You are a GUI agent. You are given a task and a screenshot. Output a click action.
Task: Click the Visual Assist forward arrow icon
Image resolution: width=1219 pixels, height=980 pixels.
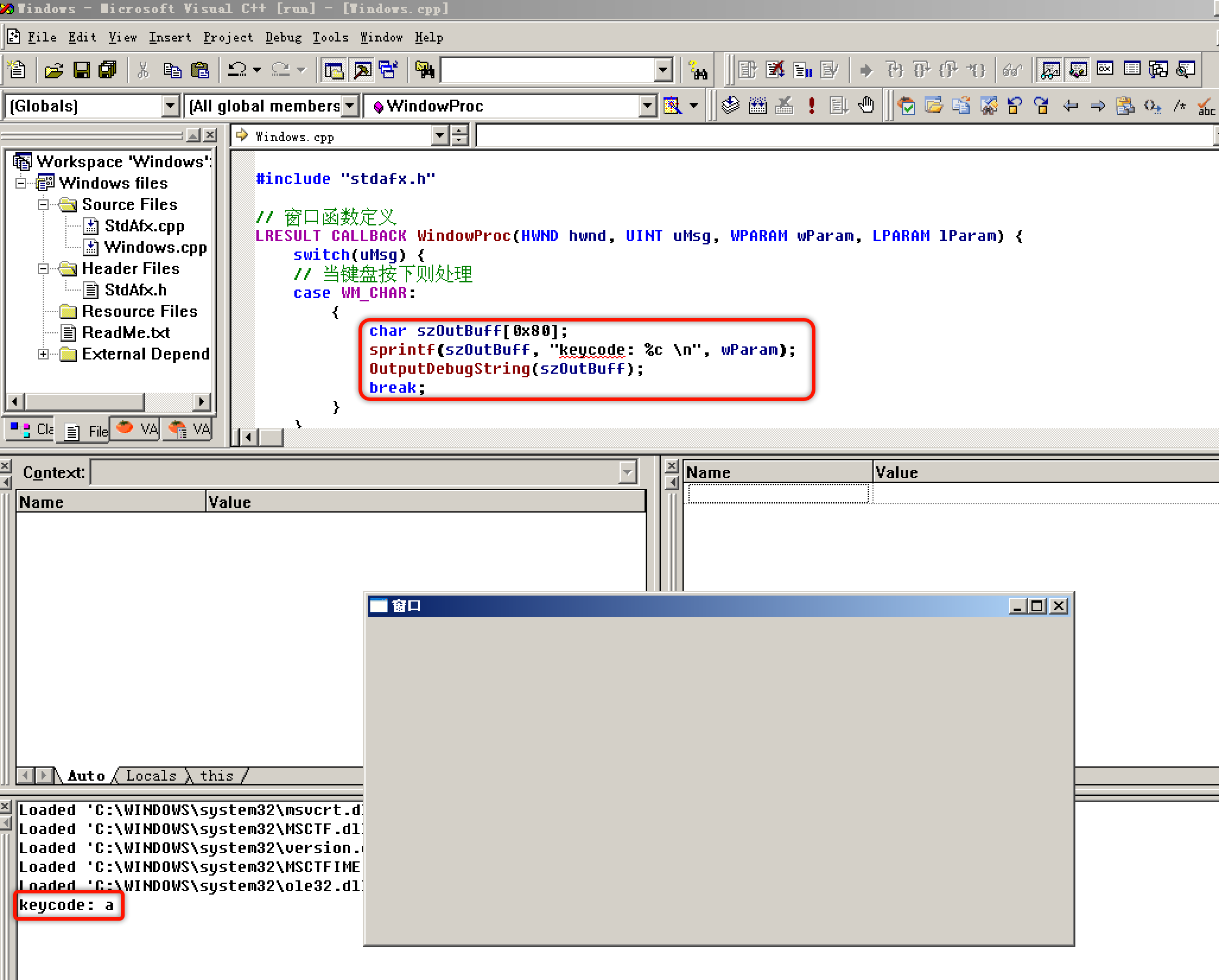(x=1097, y=106)
